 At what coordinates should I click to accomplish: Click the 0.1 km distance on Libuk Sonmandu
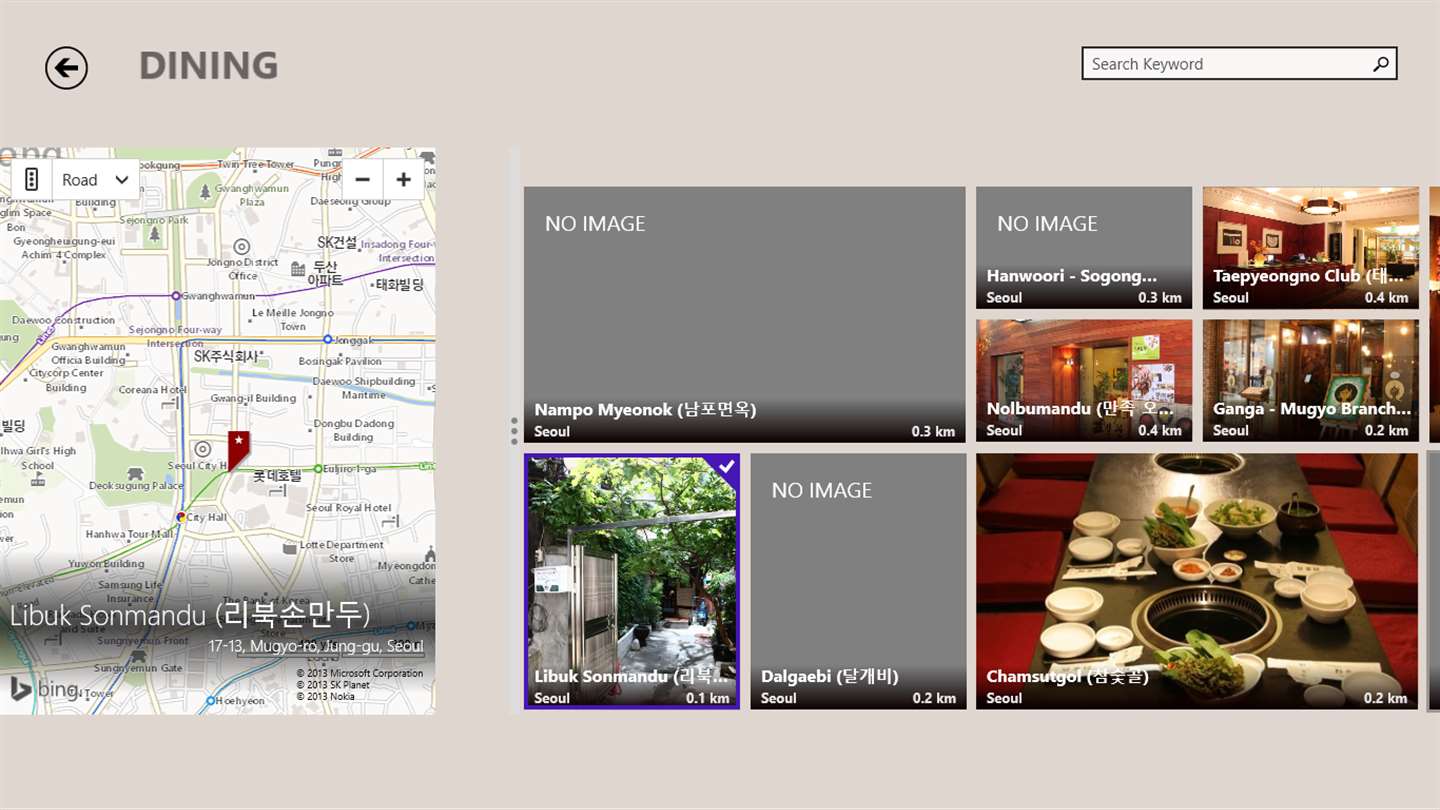[x=708, y=698]
